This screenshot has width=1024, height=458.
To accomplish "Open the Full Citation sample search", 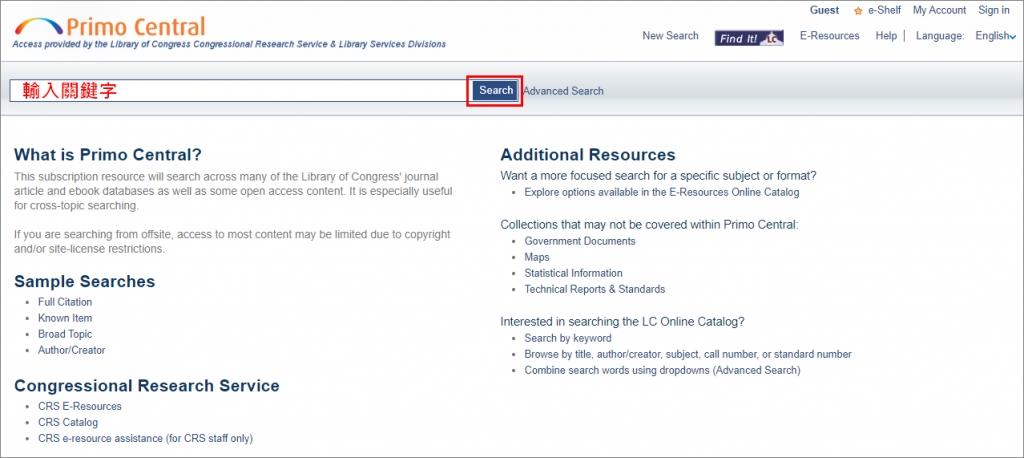I will (65, 302).
